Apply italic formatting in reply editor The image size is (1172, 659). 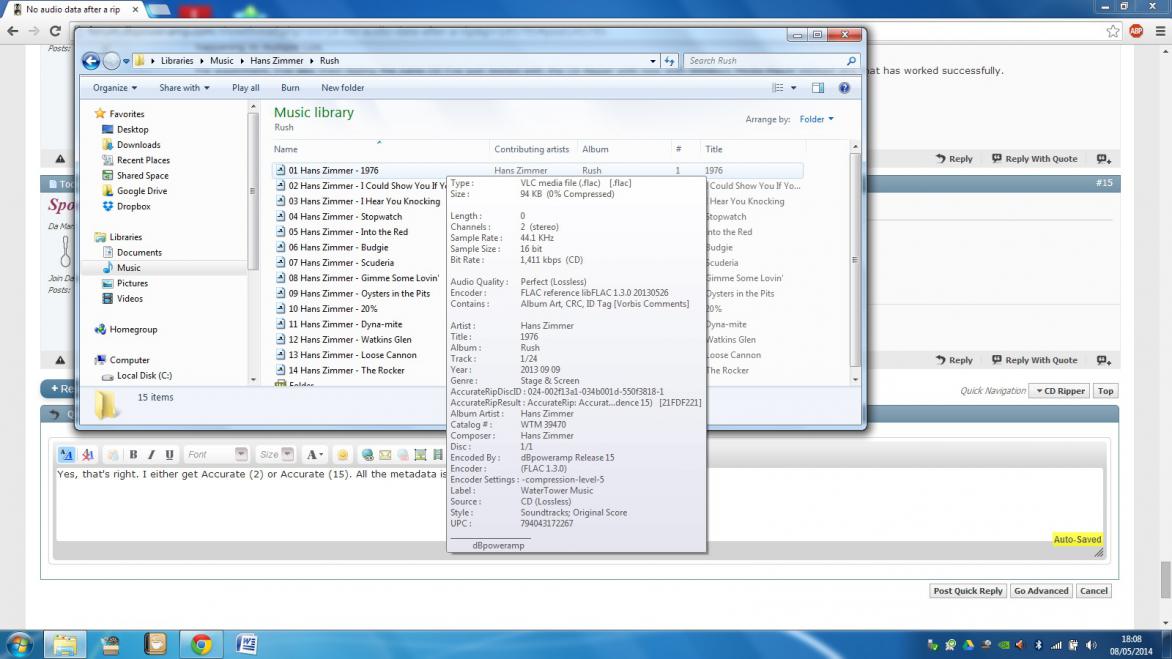click(x=151, y=454)
